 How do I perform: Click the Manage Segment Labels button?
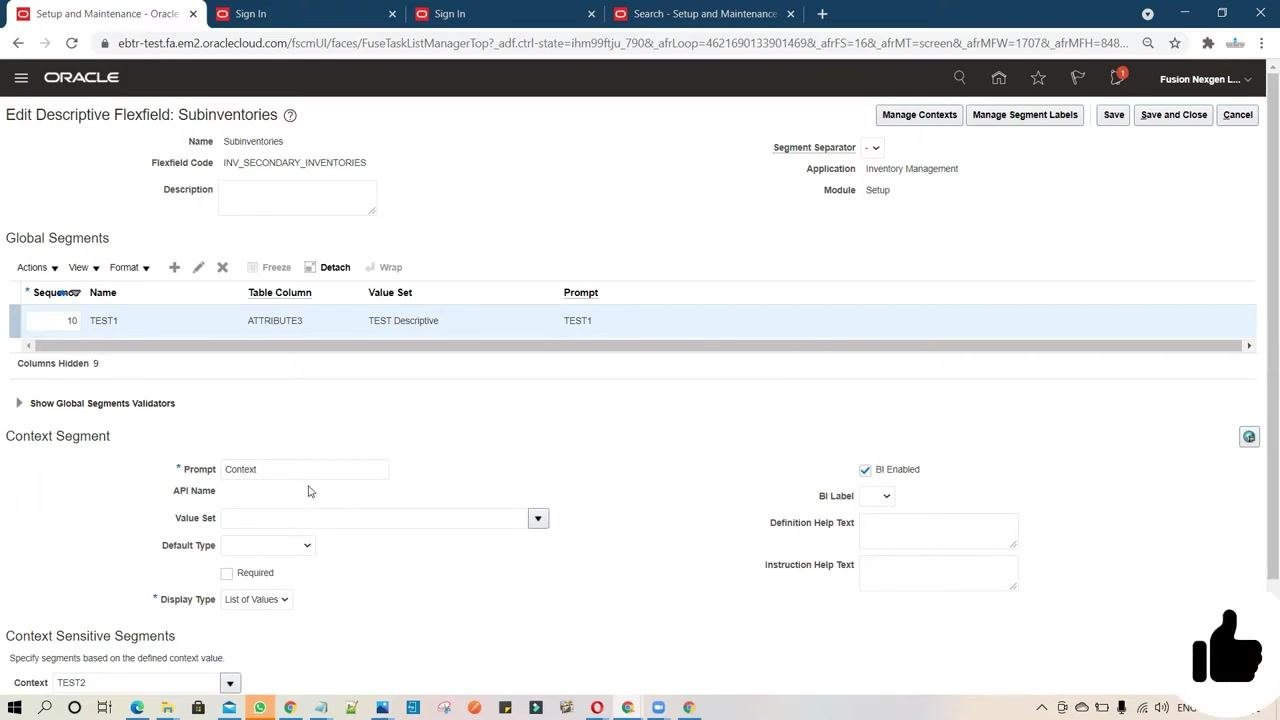1025,115
